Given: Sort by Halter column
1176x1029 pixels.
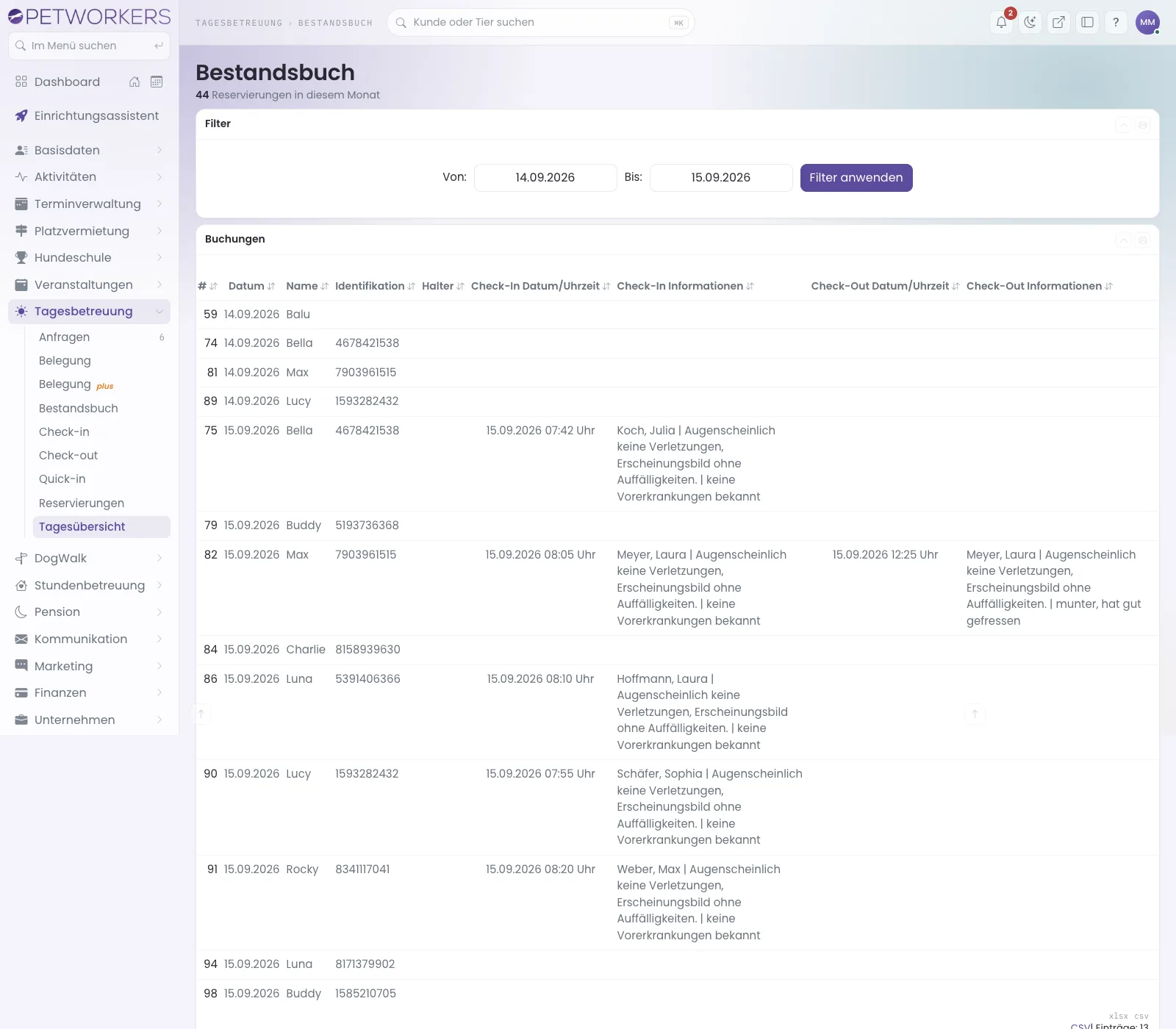Looking at the screenshot, I should [442, 286].
